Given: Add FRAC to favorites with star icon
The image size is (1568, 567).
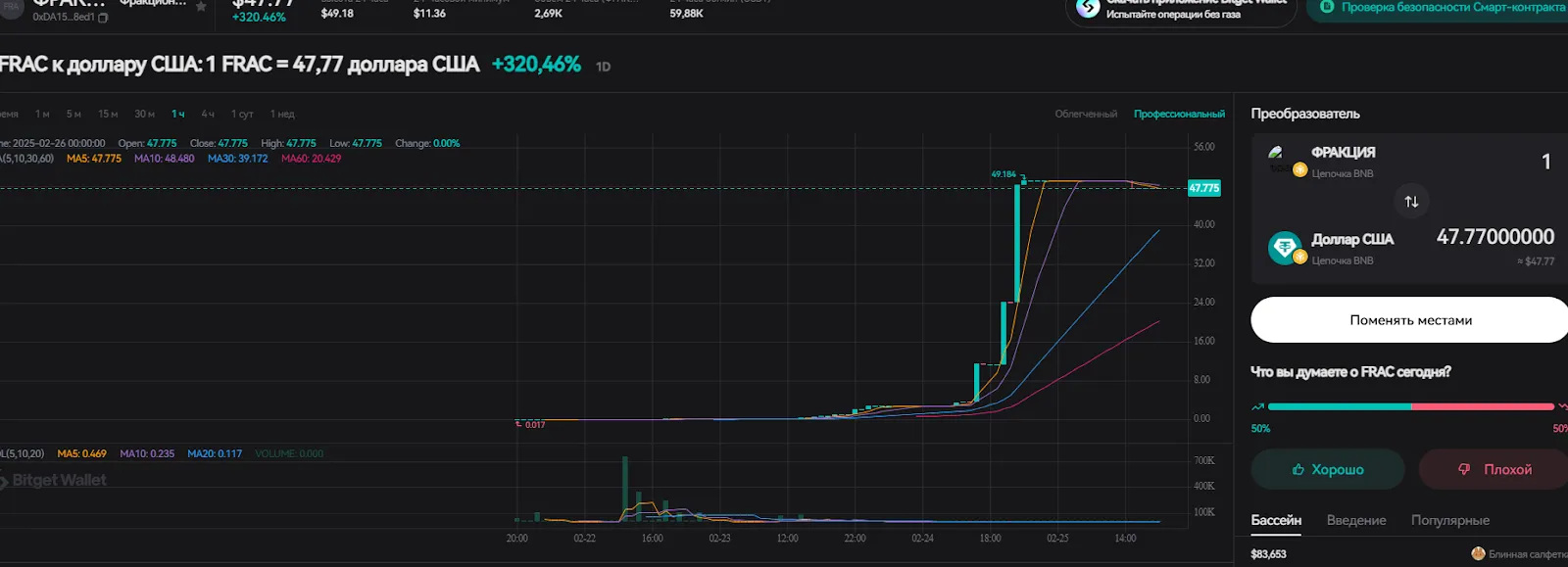Looking at the screenshot, I should coord(201,6).
